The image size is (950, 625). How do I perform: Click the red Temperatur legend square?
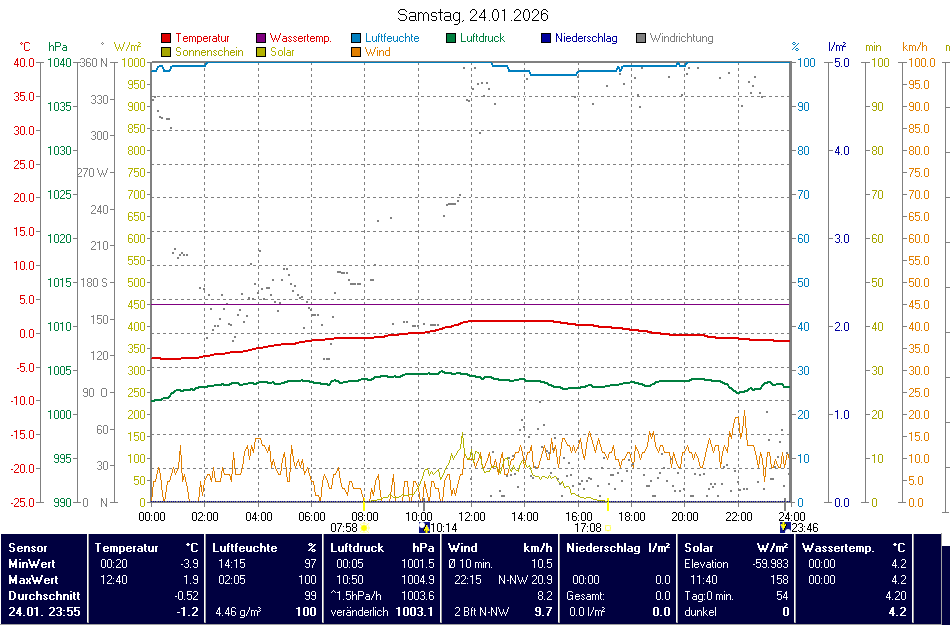(166, 39)
